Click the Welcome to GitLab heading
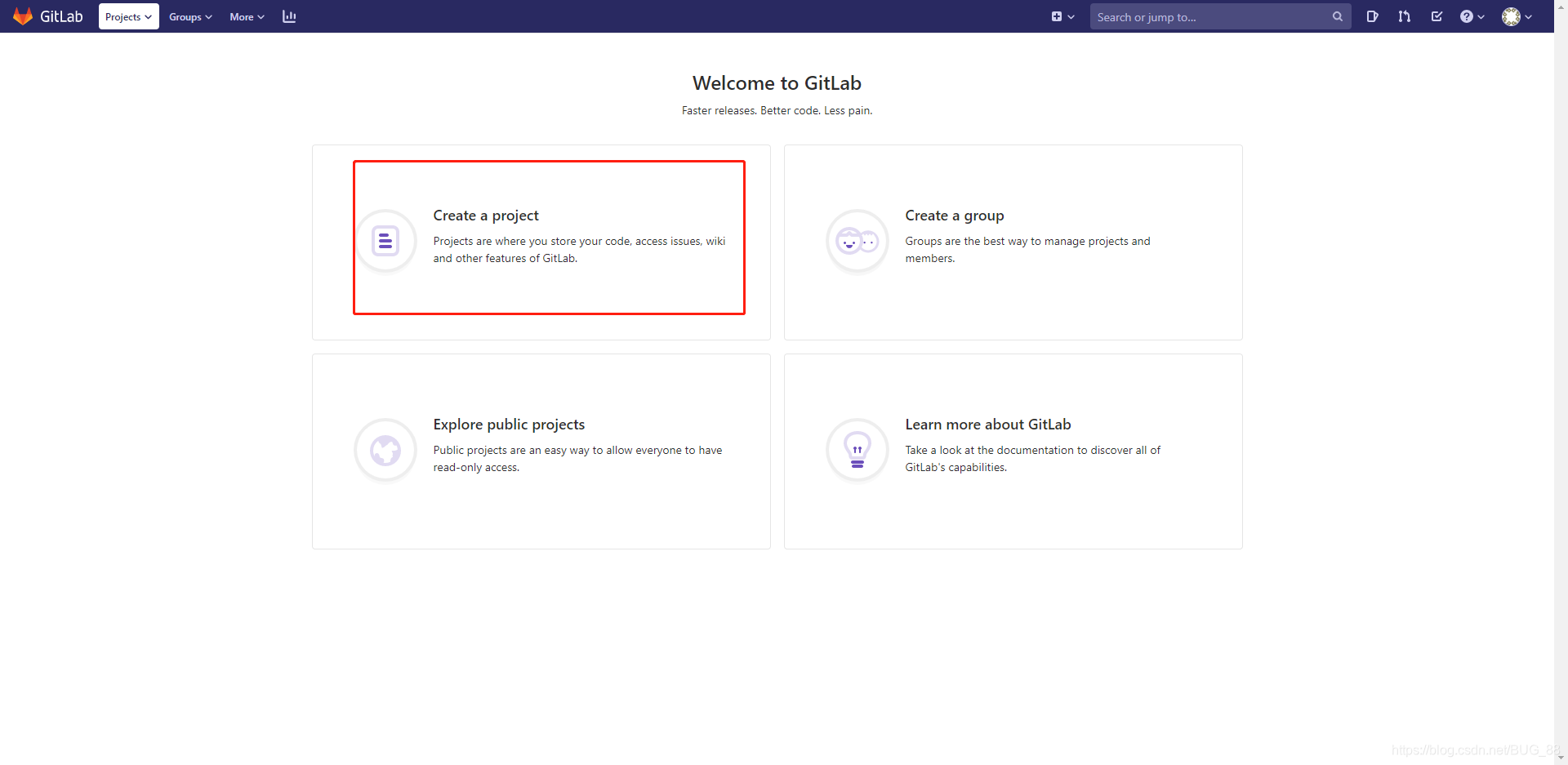The width and height of the screenshot is (1568, 765). click(x=777, y=83)
